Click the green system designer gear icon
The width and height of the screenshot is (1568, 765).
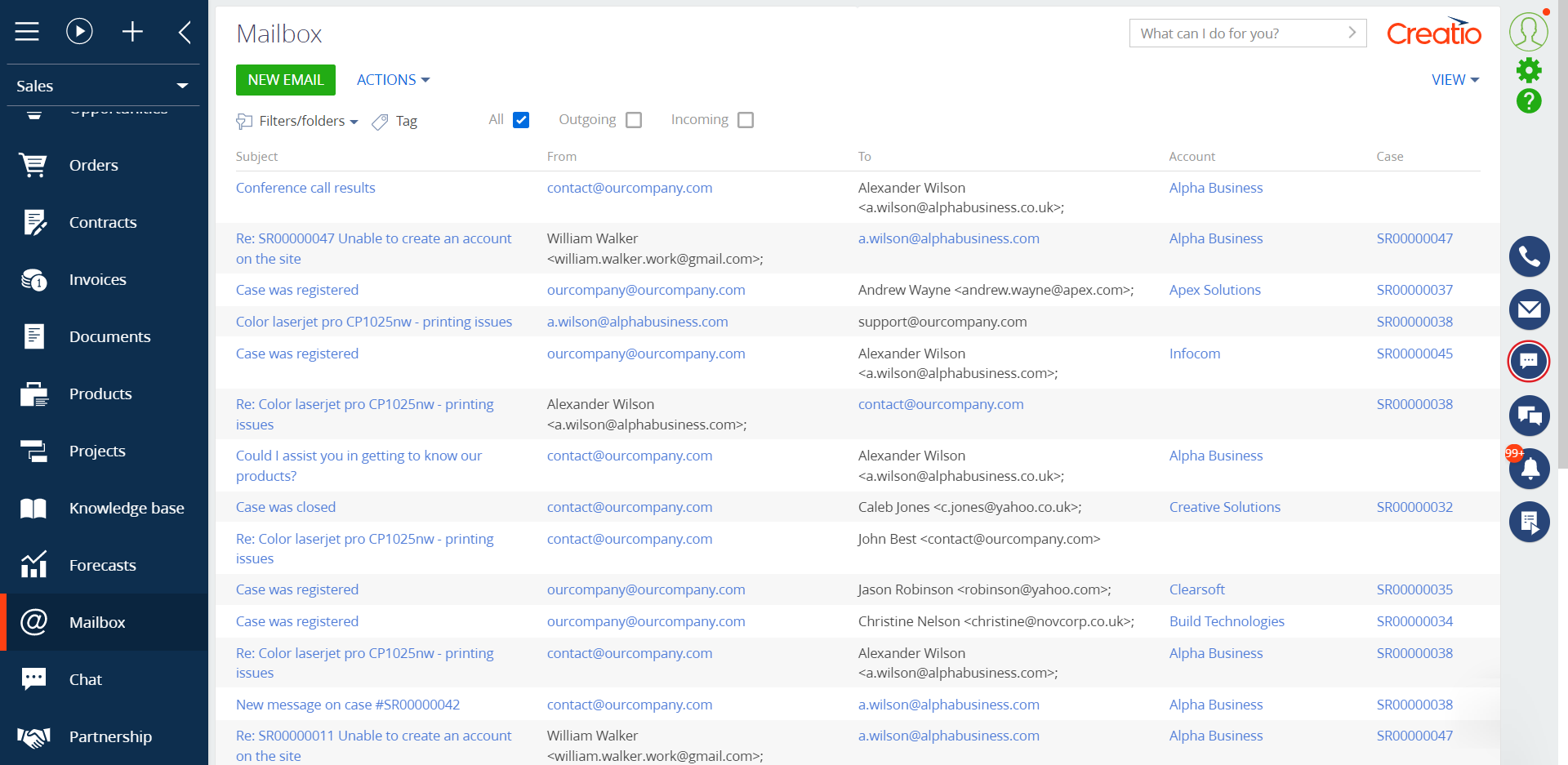(1529, 70)
